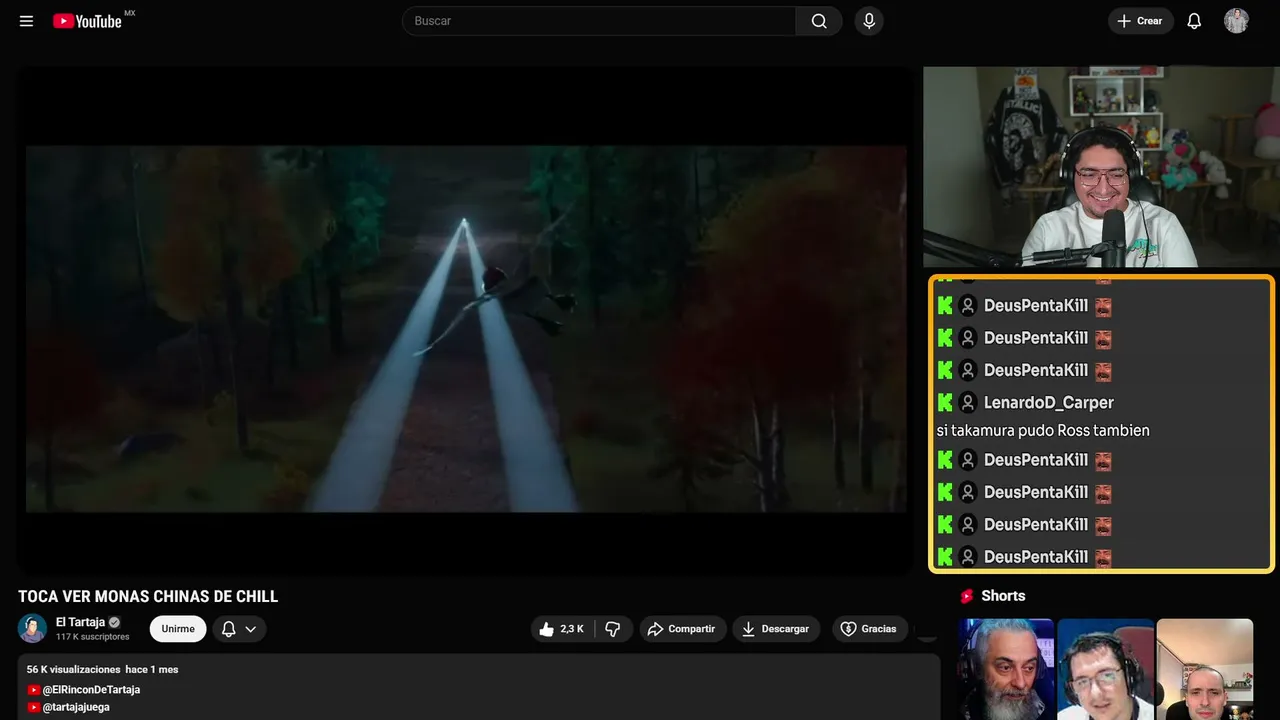Click the magnifying glass search button
This screenshot has height=720, width=1280.
coord(819,21)
